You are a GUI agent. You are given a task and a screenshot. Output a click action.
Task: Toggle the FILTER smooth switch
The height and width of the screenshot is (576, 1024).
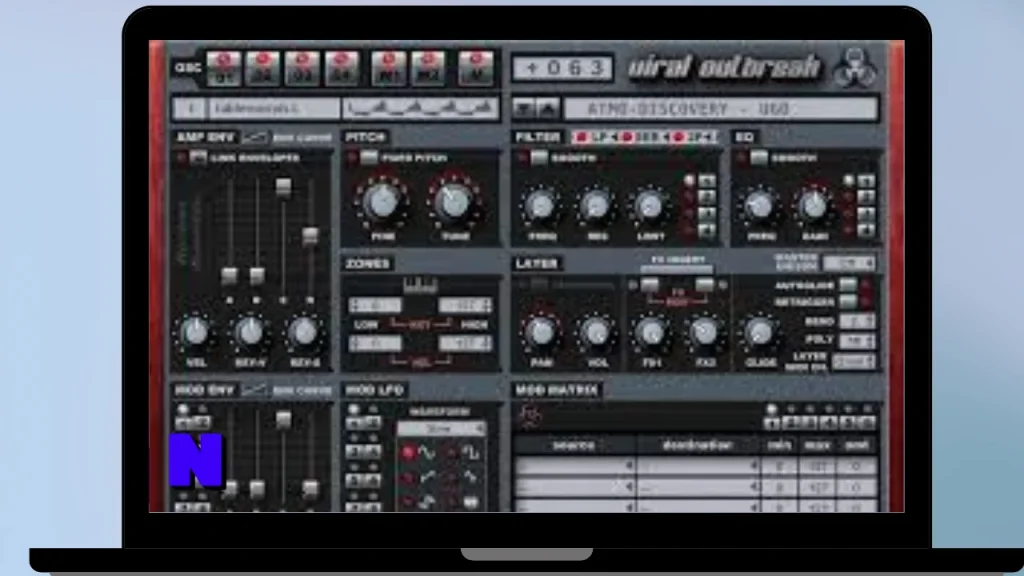point(539,157)
